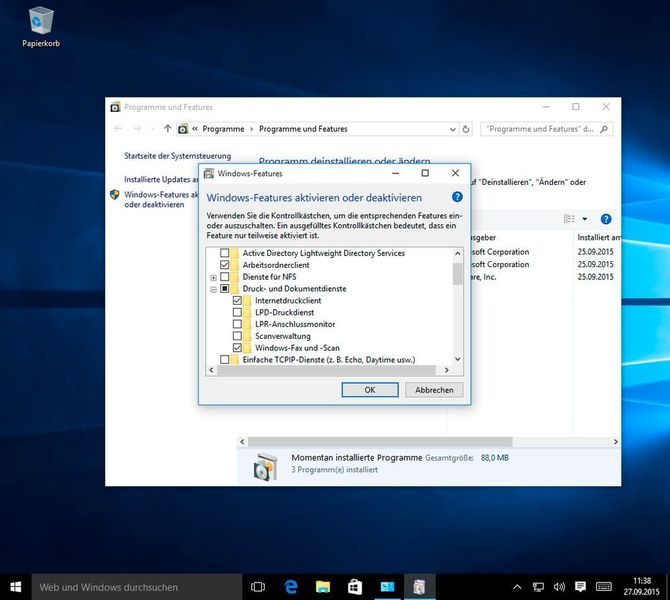Image resolution: width=670 pixels, height=600 pixels.
Task: Click the program search input field
Action: click(541, 129)
